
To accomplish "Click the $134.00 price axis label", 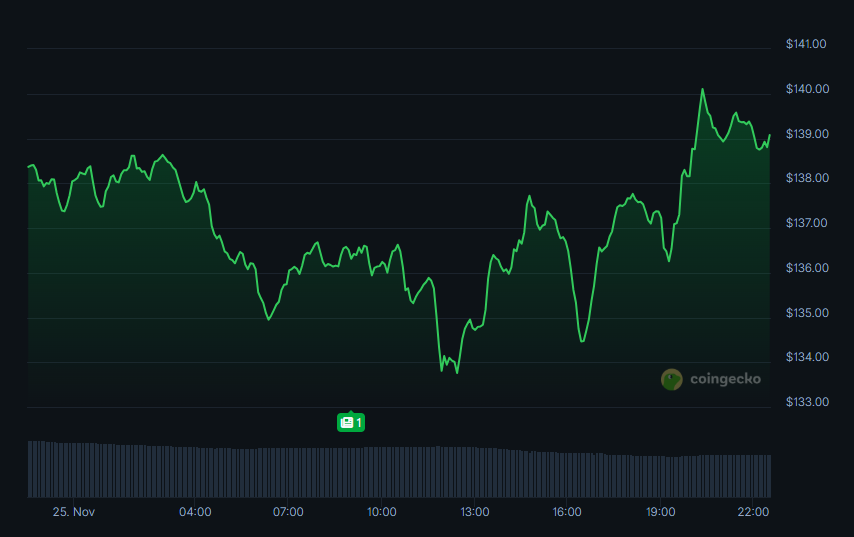I will click(x=806, y=357).
